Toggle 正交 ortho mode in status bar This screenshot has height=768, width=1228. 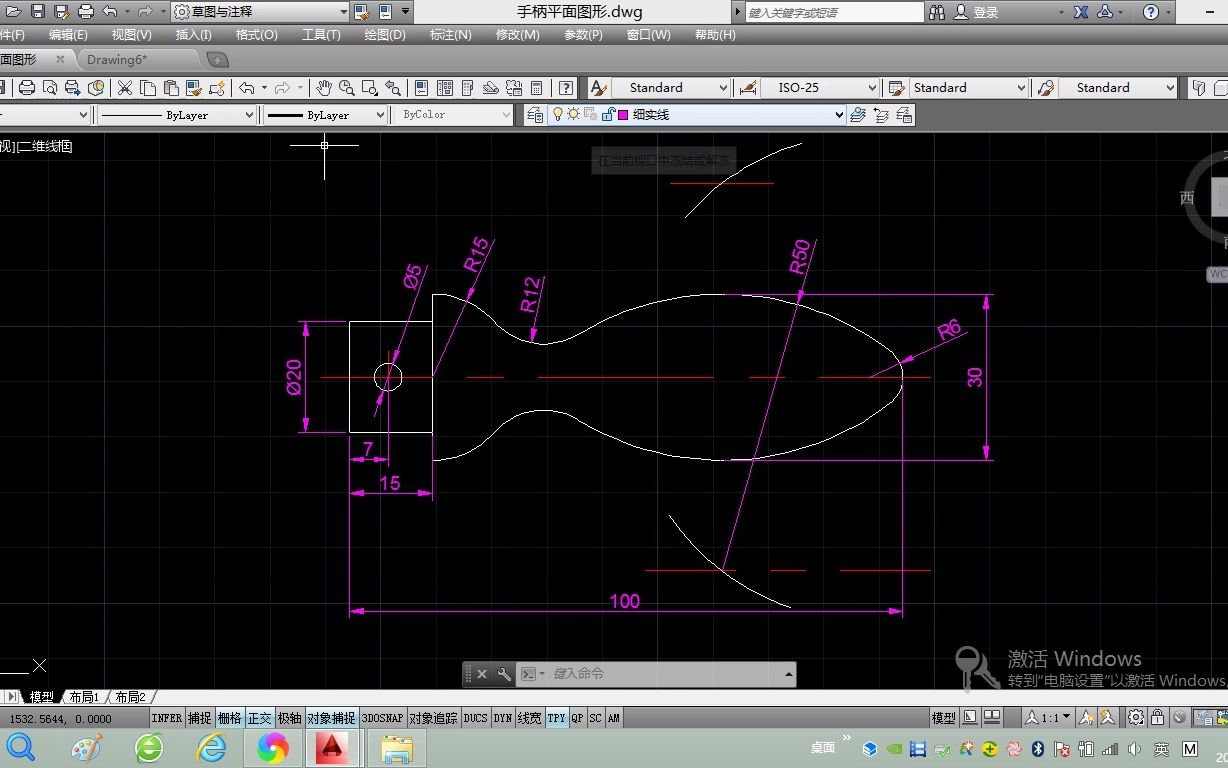coord(260,718)
